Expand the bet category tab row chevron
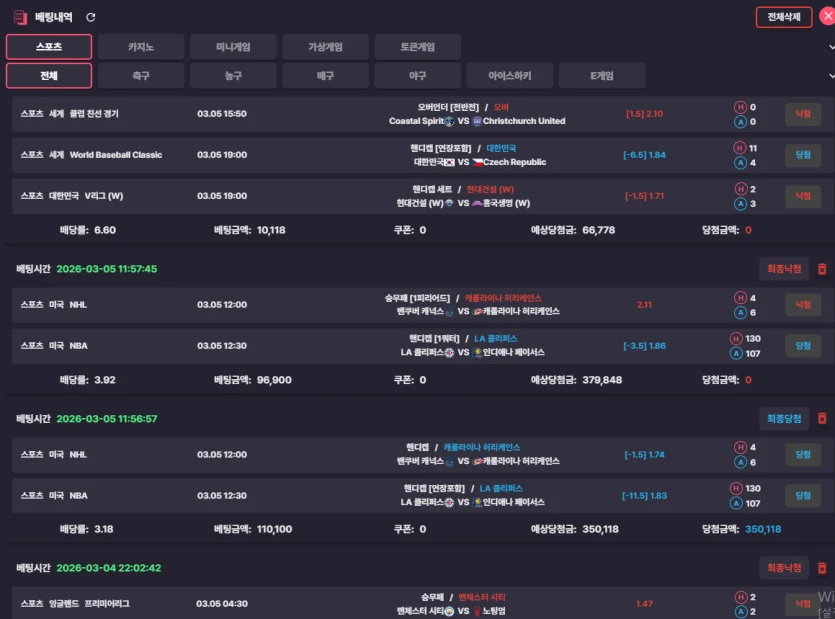The image size is (835, 619). pos(831,47)
